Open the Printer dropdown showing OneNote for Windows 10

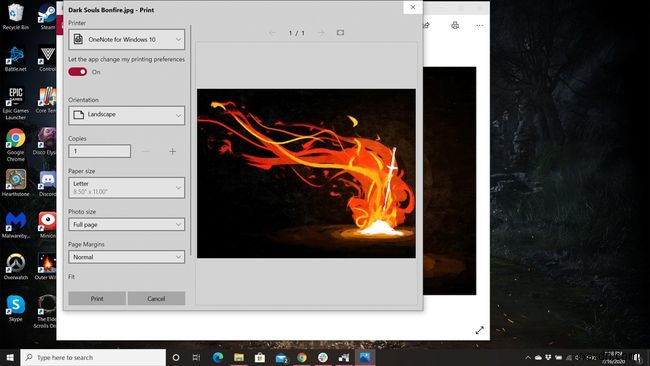point(126,39)
